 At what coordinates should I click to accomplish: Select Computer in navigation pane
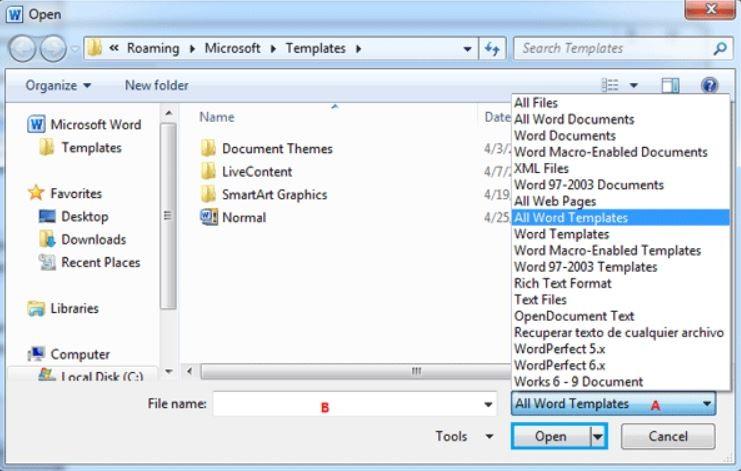69,354
